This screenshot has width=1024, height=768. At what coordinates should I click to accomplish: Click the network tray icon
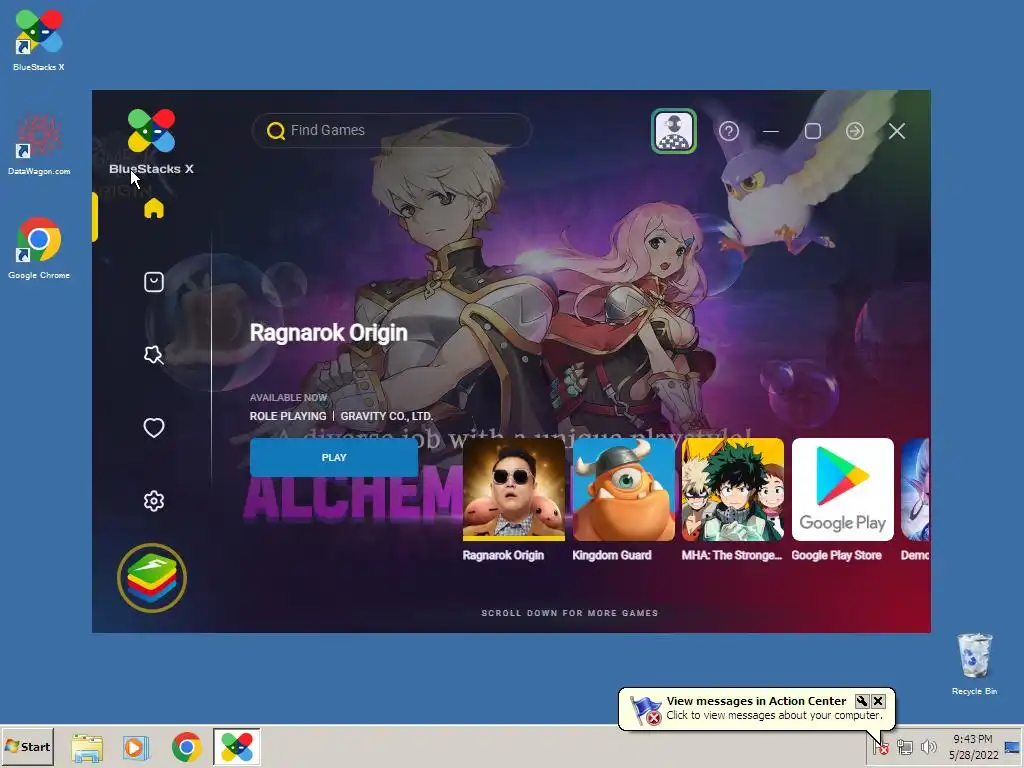[904, 747]
